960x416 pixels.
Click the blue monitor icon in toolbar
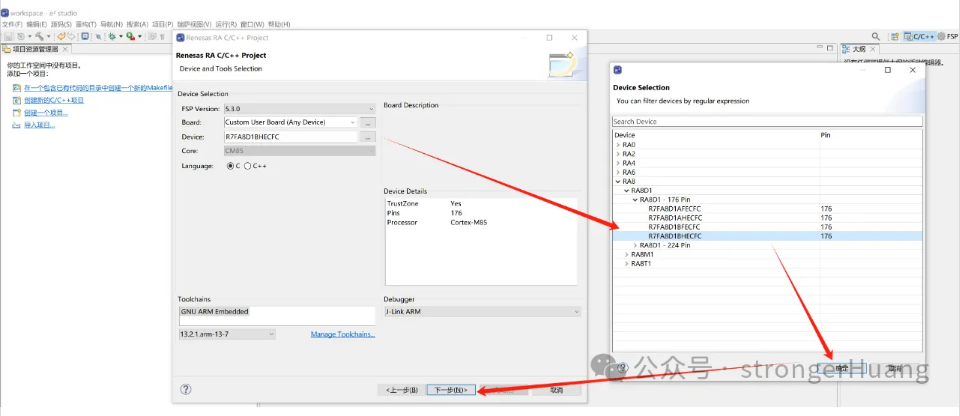85,36
